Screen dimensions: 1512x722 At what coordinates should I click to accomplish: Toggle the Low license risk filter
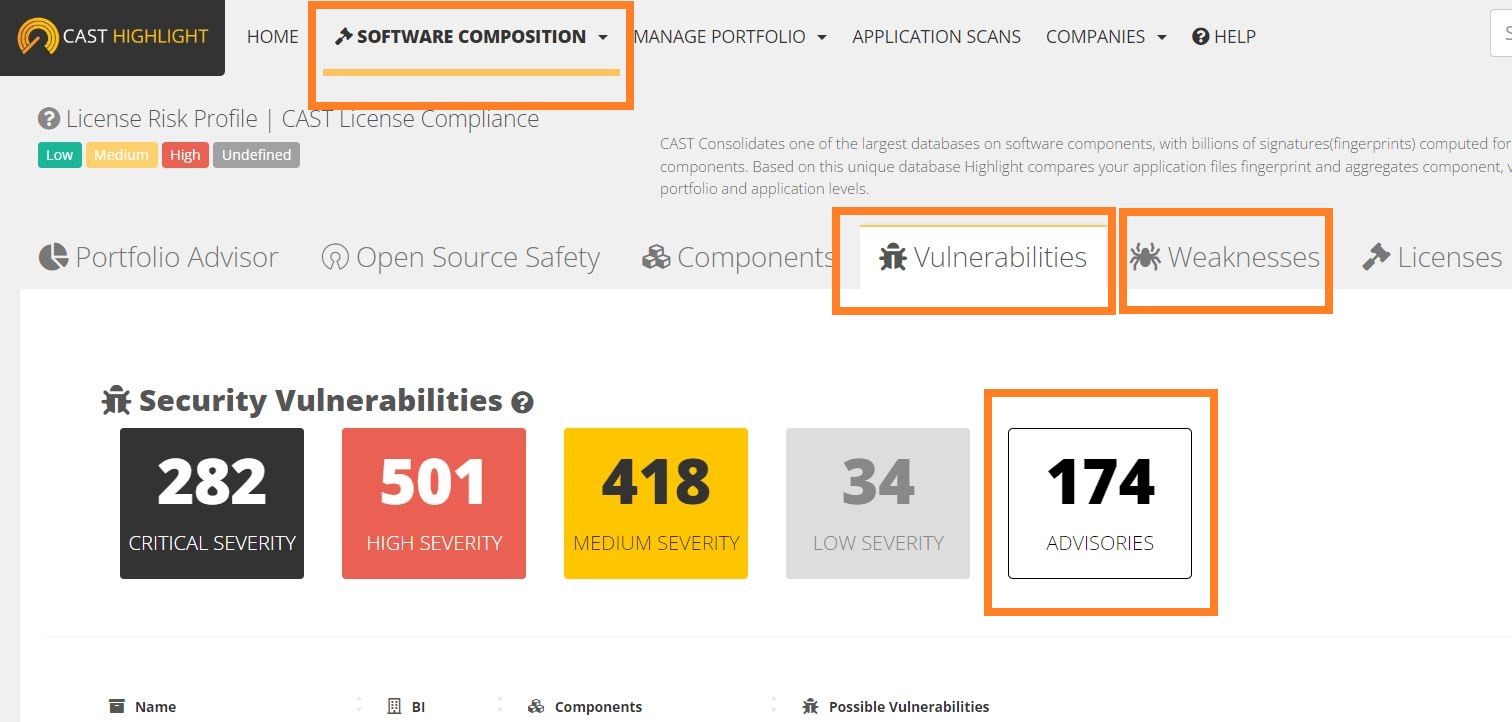pos(59,155)
